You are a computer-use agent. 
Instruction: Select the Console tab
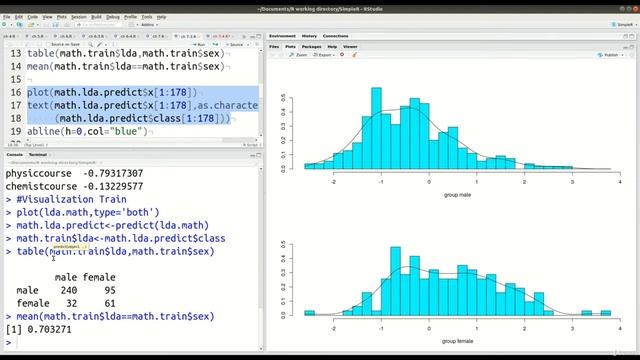(x=14, y=155)
